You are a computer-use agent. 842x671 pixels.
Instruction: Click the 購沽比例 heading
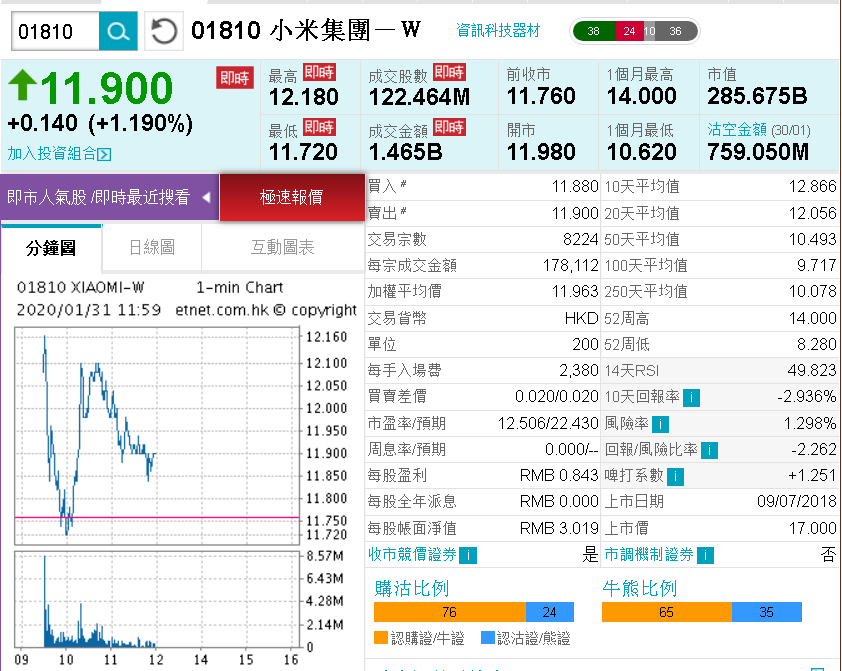click(412, 588)
